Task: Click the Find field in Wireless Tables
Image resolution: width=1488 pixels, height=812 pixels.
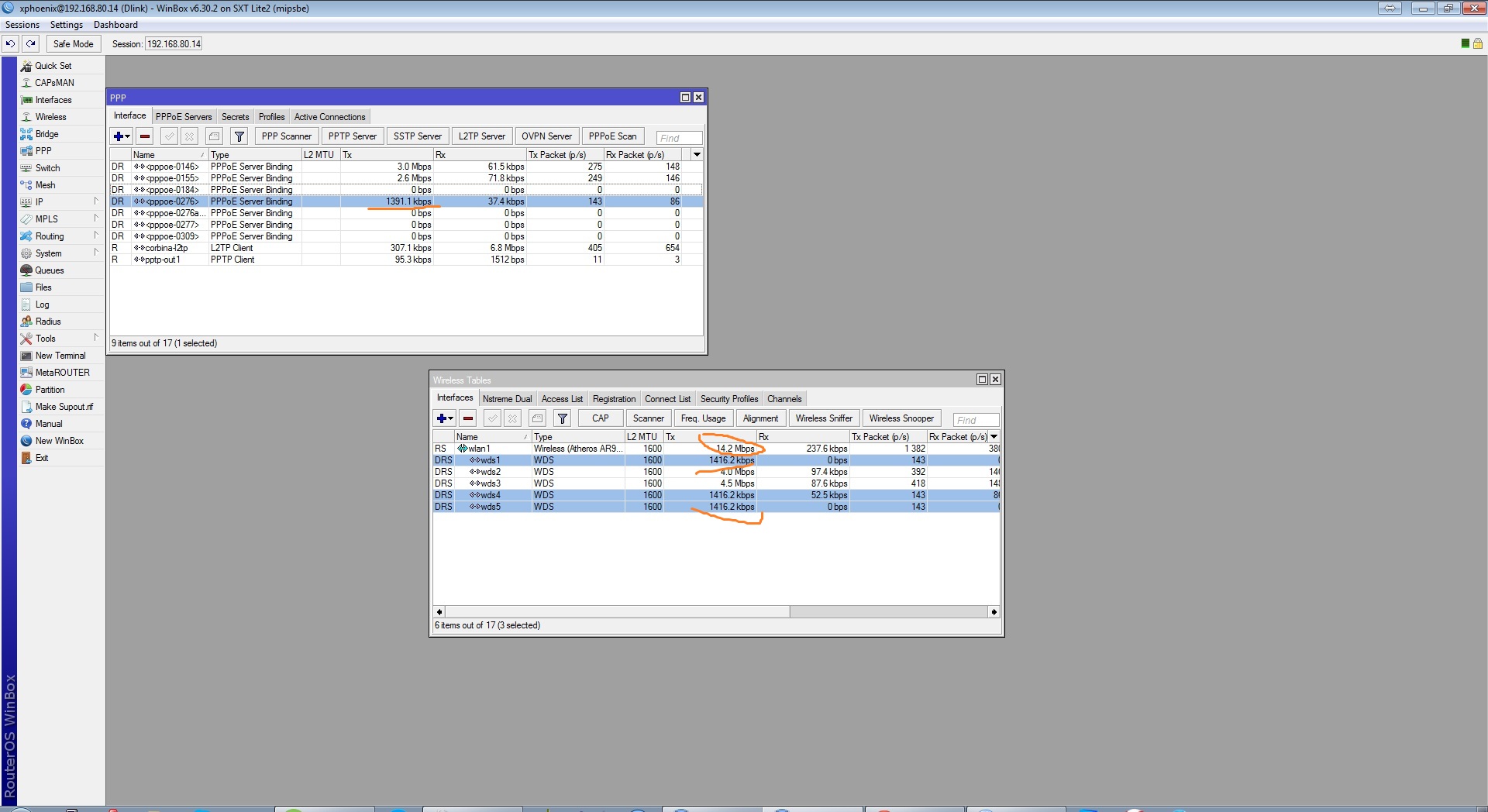Action: [976, 420]
